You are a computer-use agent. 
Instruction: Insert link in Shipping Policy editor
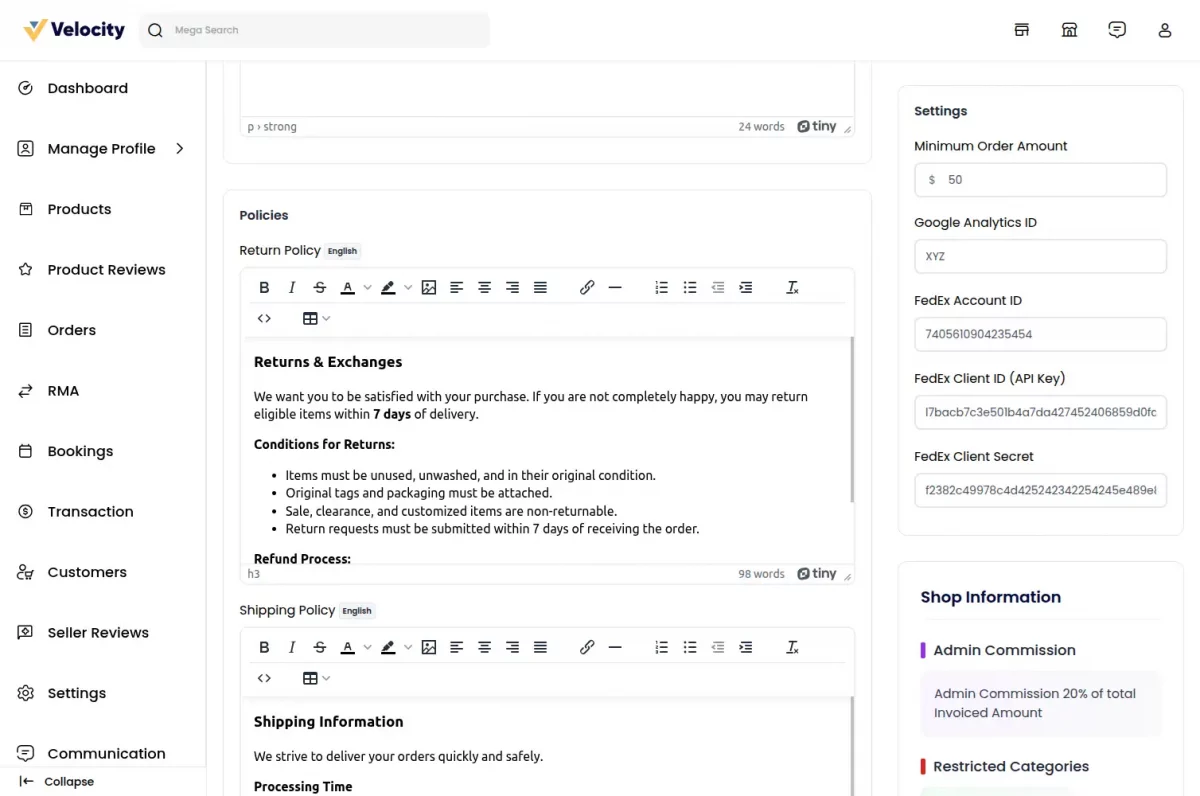(587, 647)
